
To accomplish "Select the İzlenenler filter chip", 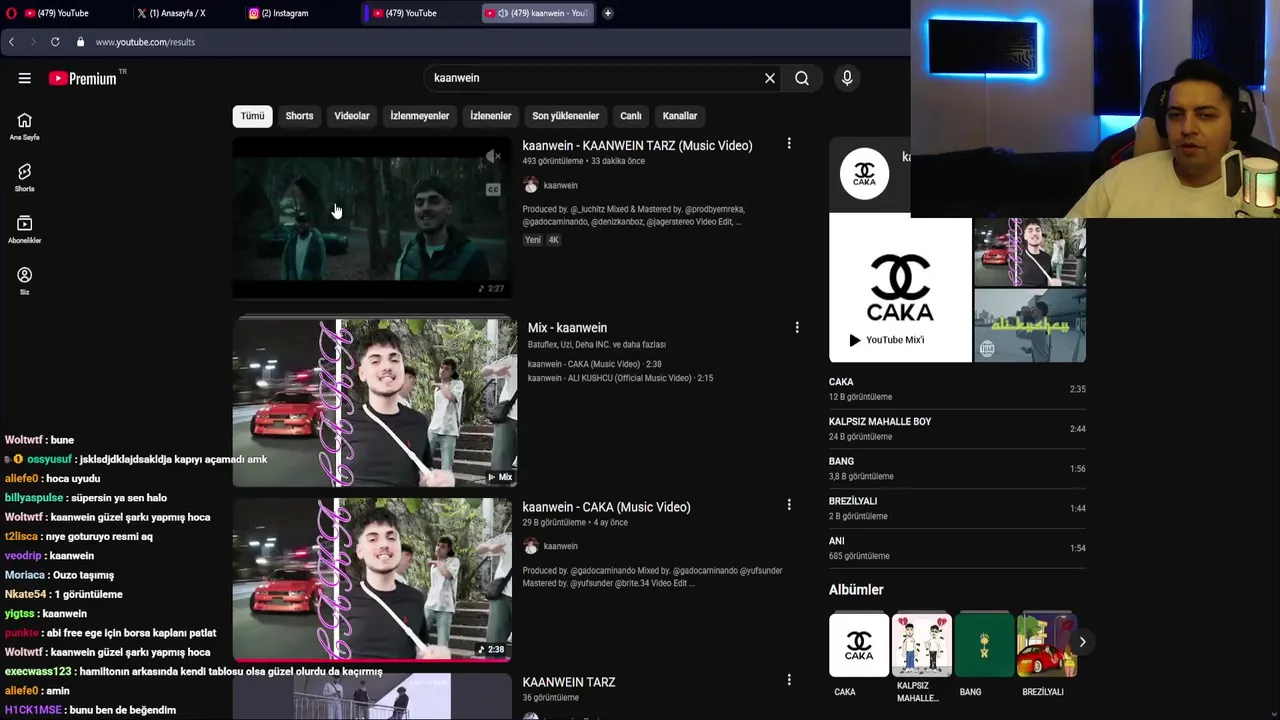I will coord(490,116).
